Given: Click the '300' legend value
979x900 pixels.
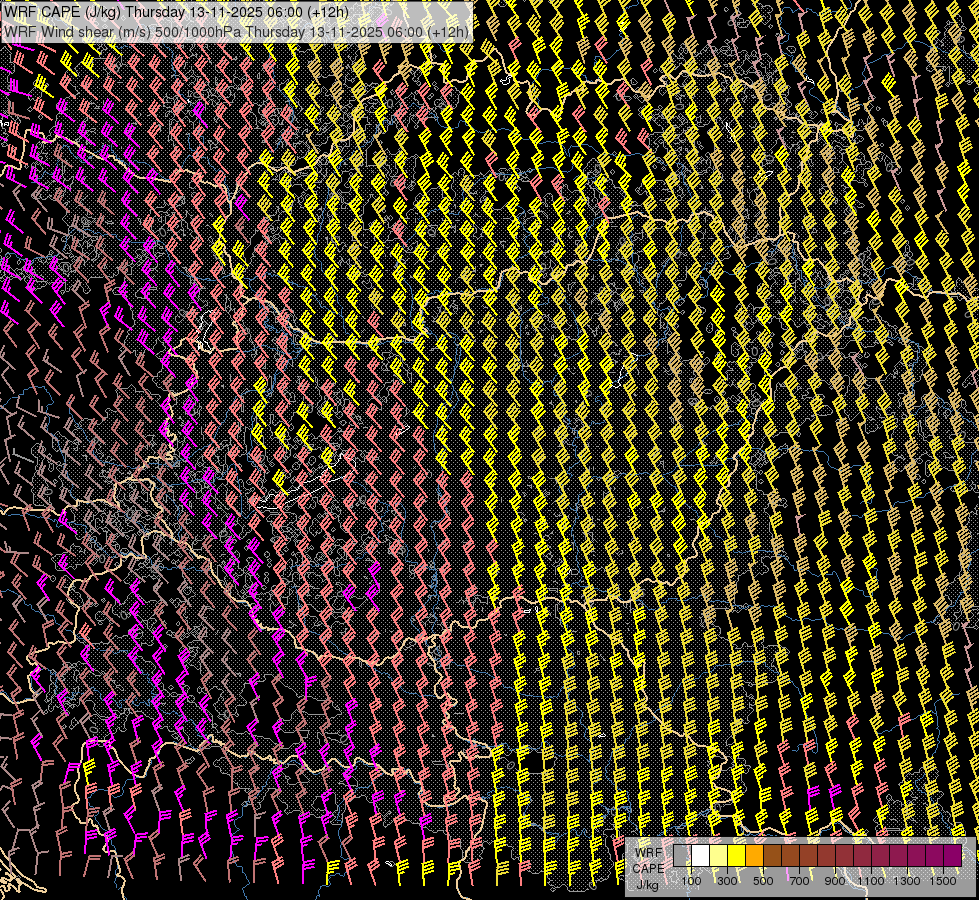Looking at the screenshot, I should pyautogui.click(x=727, y=881).
